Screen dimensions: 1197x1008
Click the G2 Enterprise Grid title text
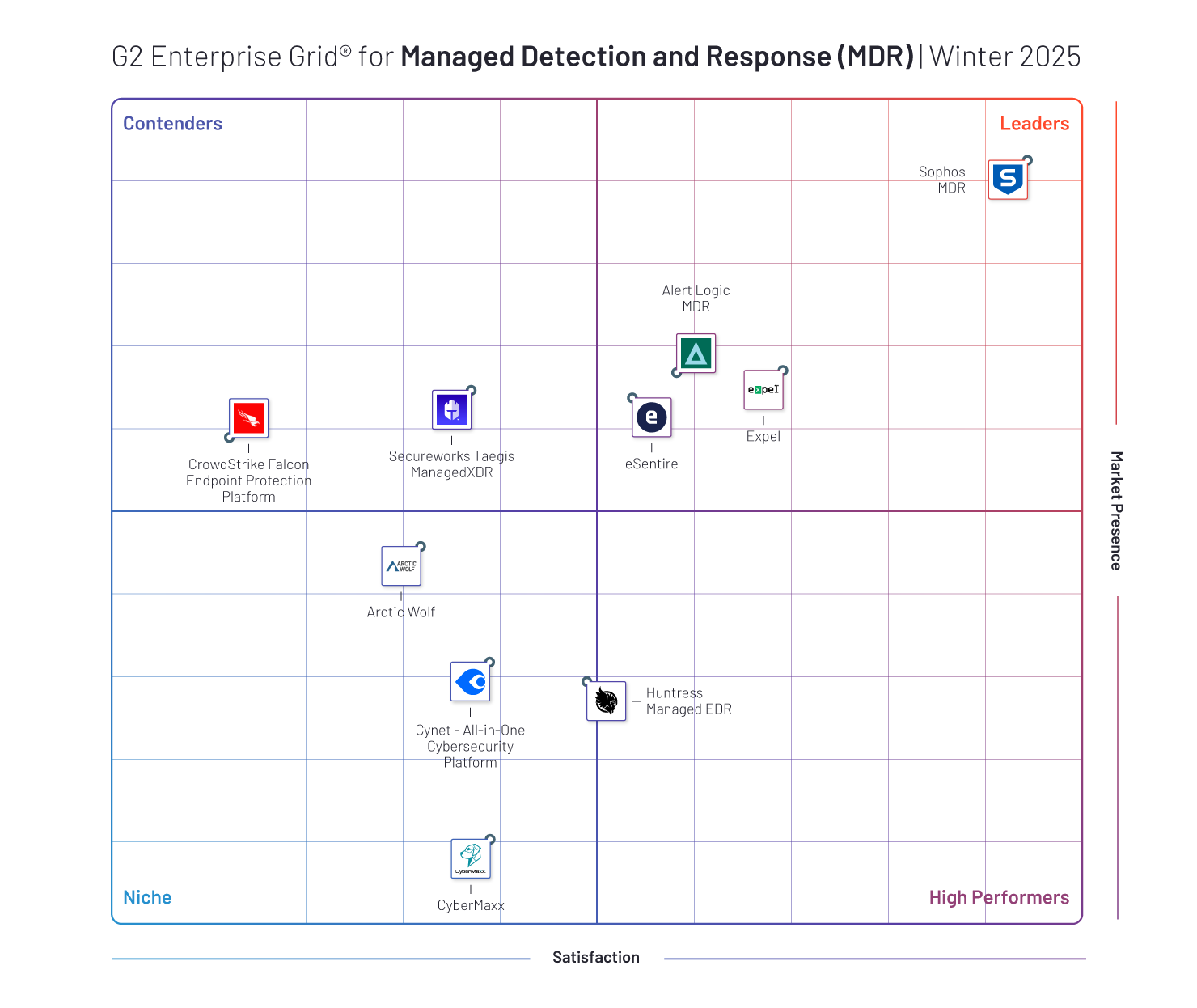coord(596,57)
